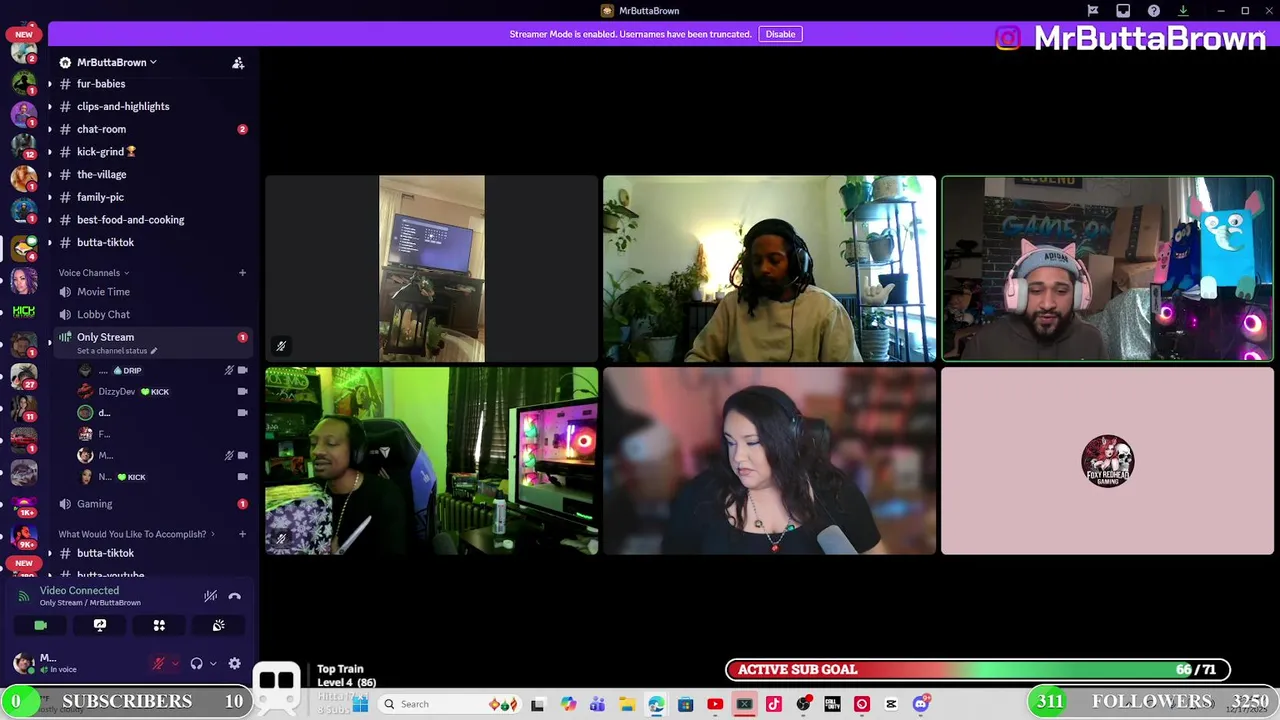This screenshot has height=720, width=1280.
Task: Expand the family-pic channel arrow
Action: pyautogui.click(x=49, y=197)
